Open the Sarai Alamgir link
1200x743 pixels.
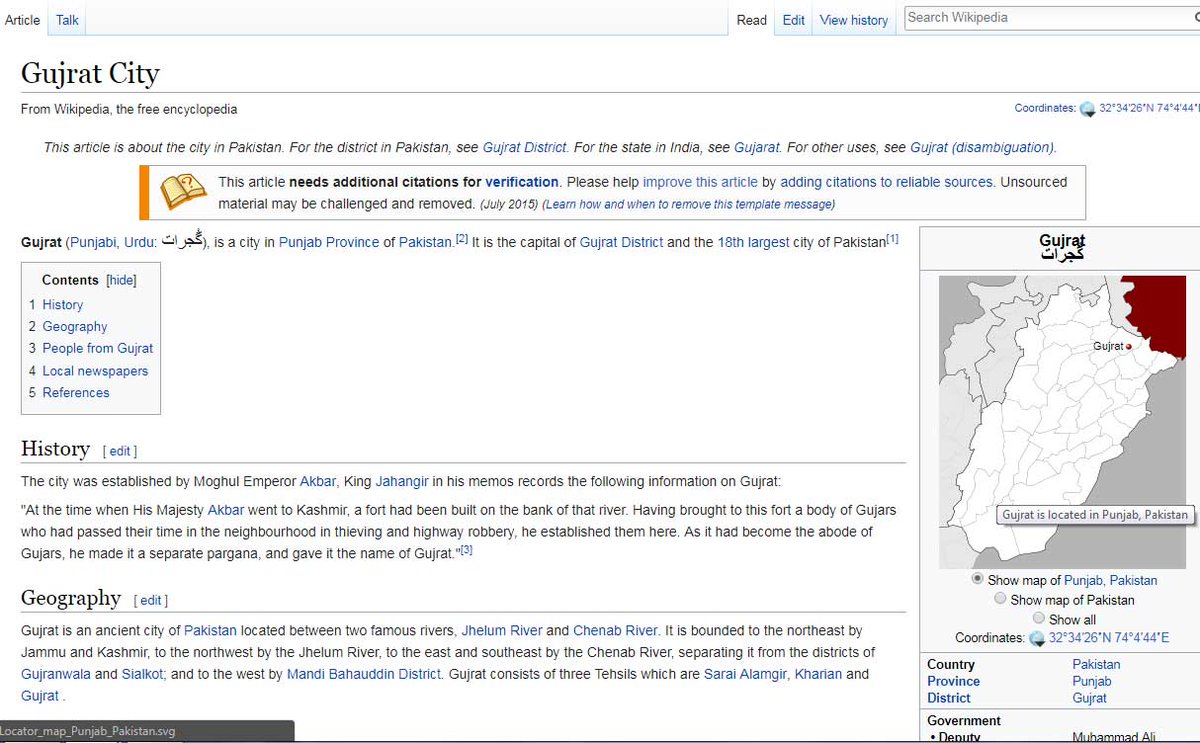(746, 674)
